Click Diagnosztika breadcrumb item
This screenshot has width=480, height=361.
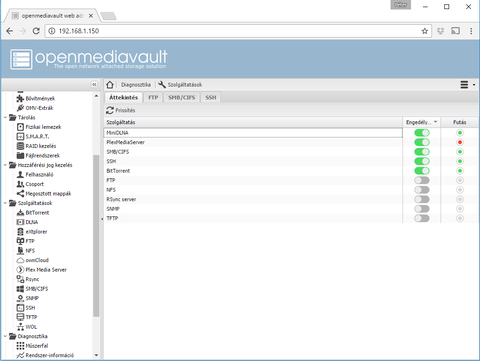[x=136, y=85]
